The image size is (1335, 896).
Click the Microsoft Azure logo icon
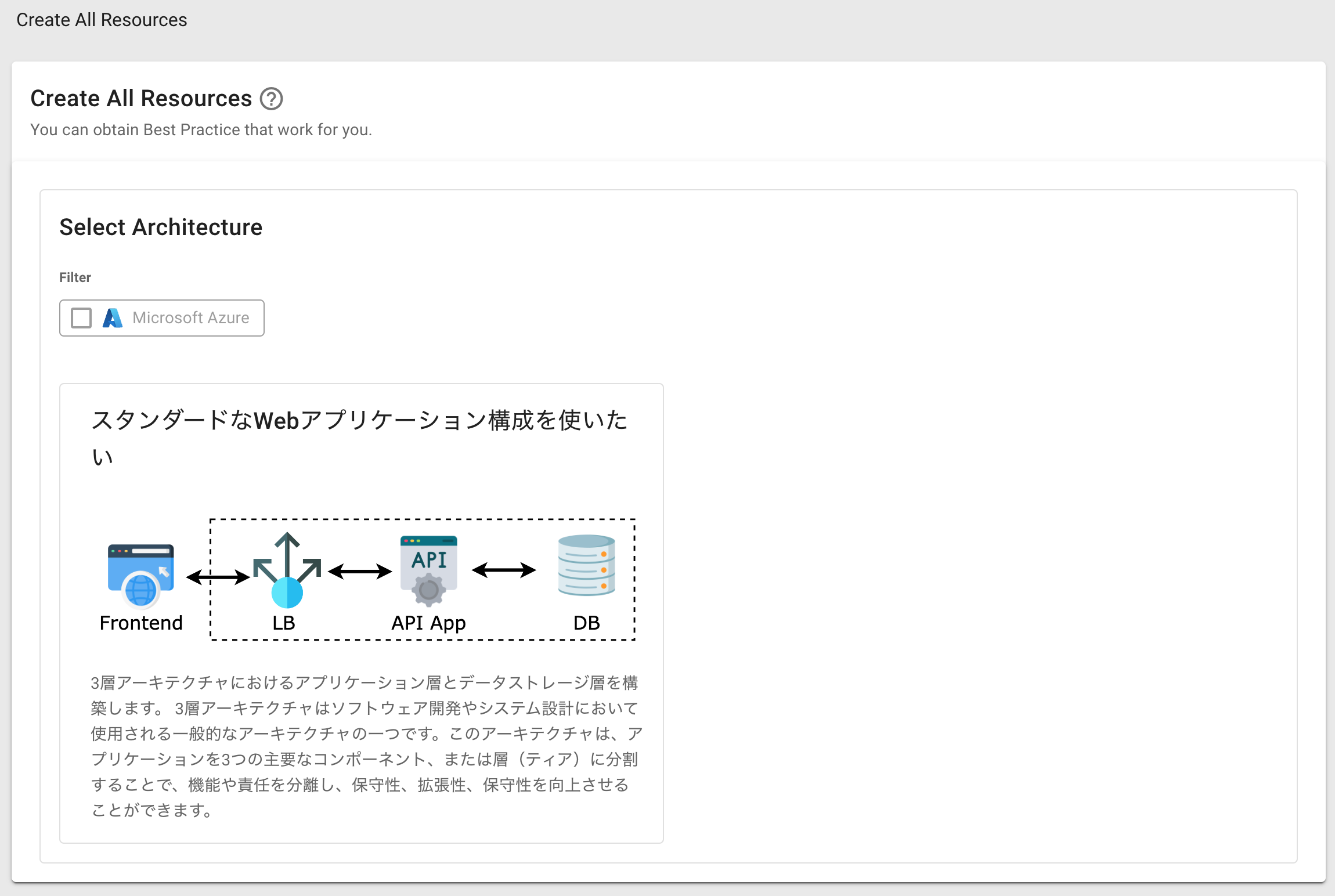coord(112,318)
